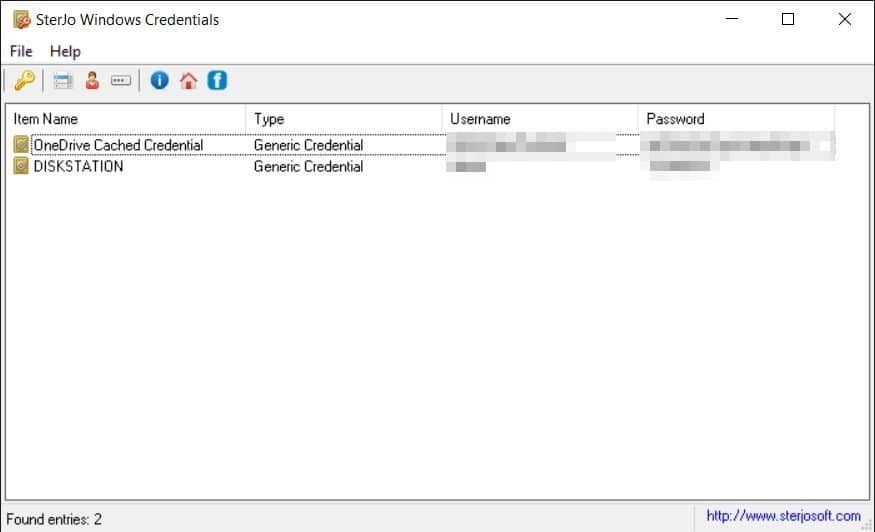Click the blurred password of DISKSTATION row
Viewport: 875px width, 532px height.
click(x=680, y=166)
